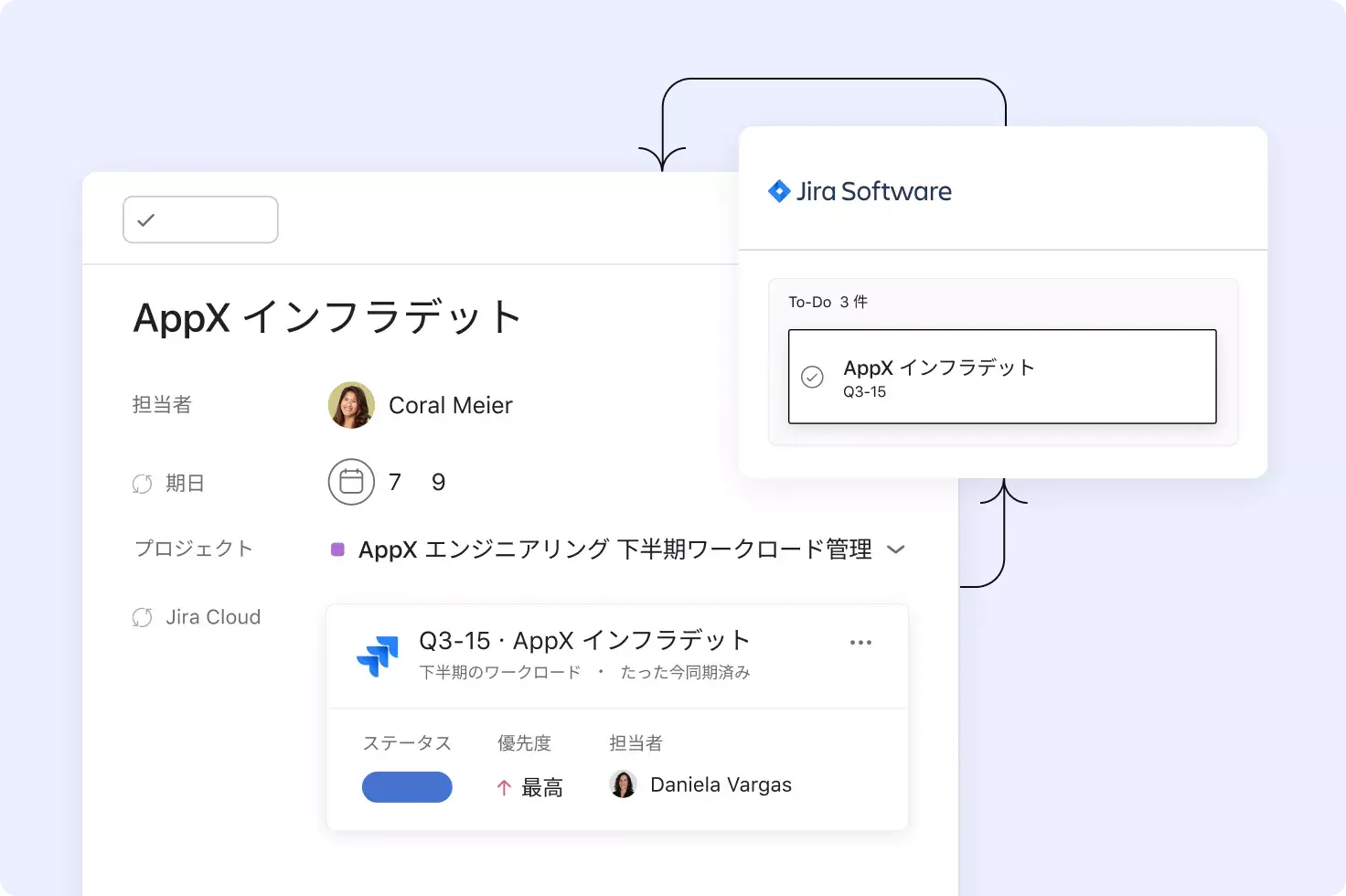Click Daniela Vargas's avatar photo
This screenshot has height=896, width=1346.
tap(623, 784)
